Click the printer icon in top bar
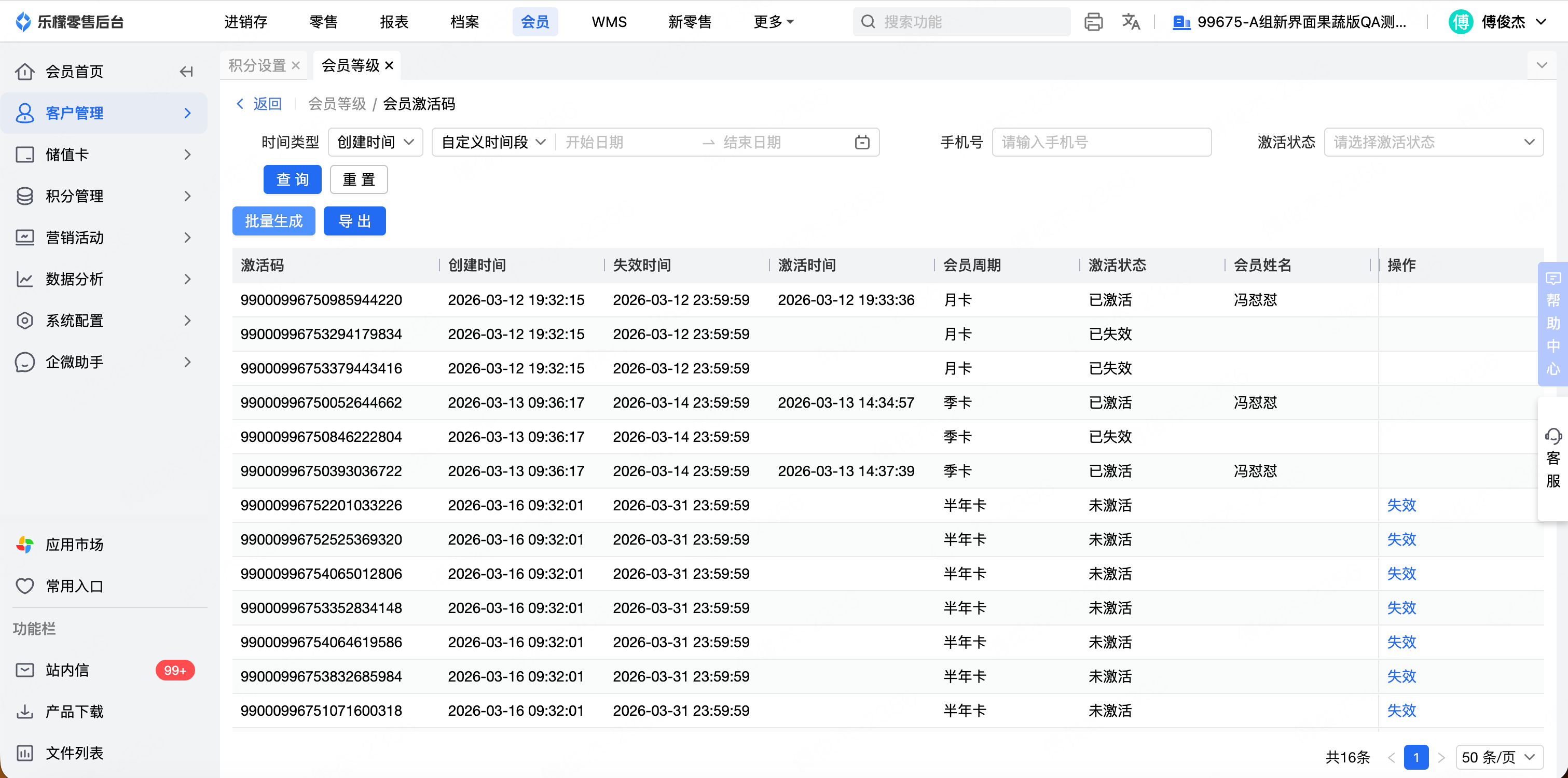The height and width of the screenshot is (778, 1568). tap(1093, 22)
